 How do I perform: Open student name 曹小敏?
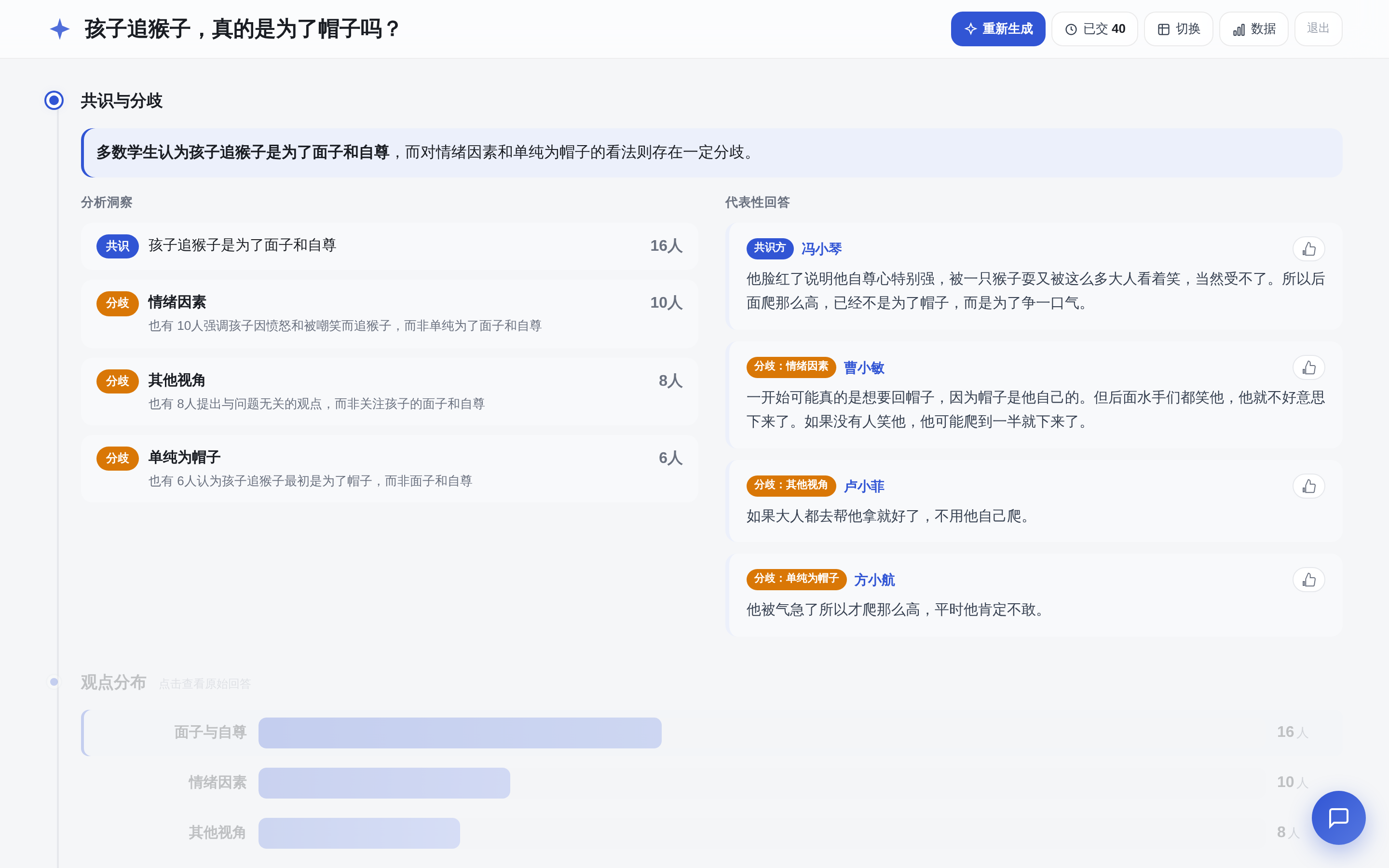click(864, 368)
